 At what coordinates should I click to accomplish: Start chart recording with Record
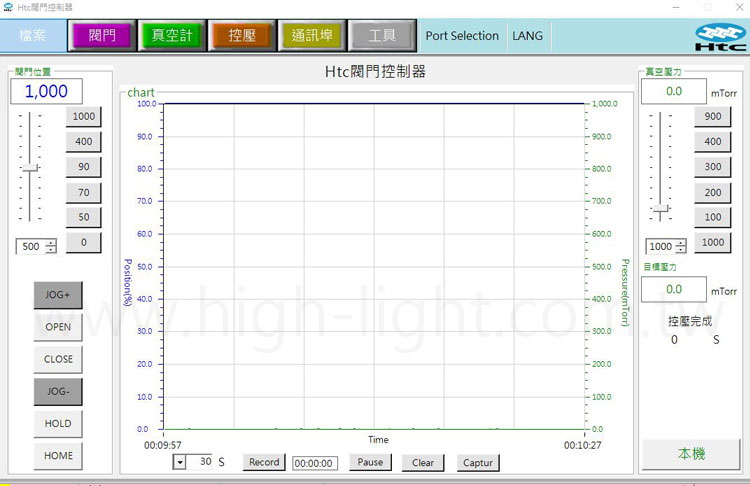tap(264, 463)
